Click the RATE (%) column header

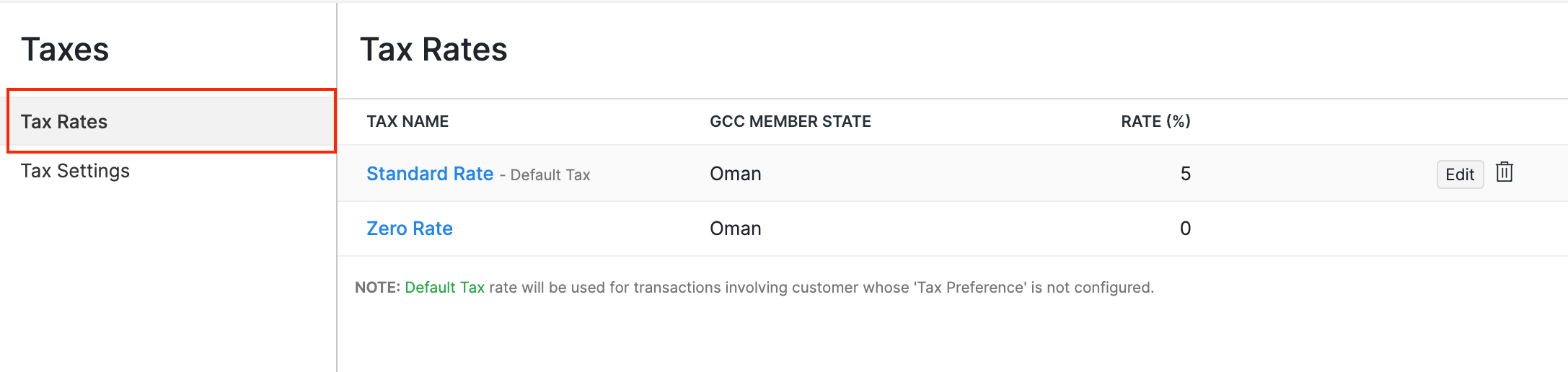(x=1155, y=121)
